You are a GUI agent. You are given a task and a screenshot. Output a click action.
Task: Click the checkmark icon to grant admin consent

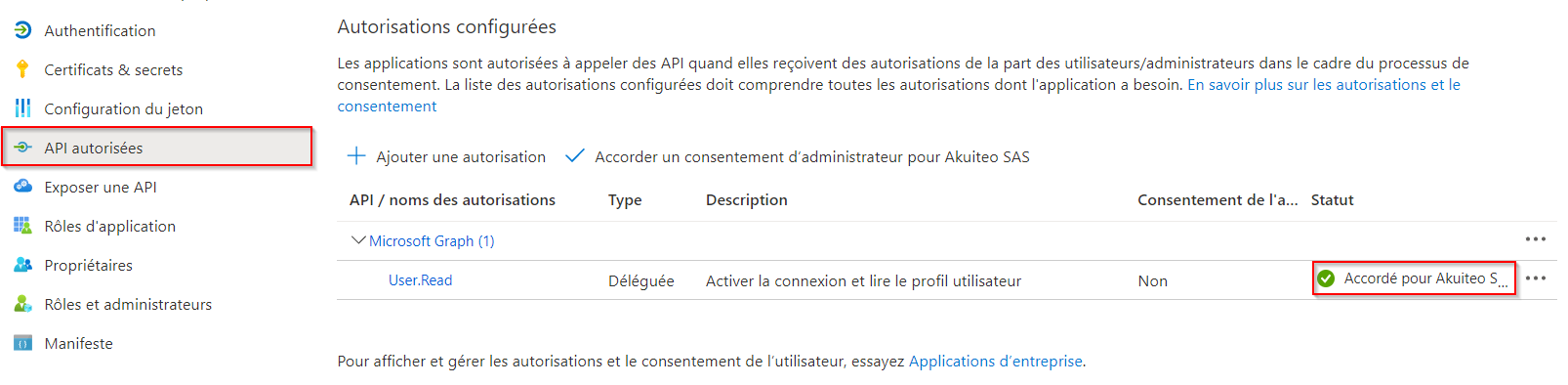pos(575,156)
